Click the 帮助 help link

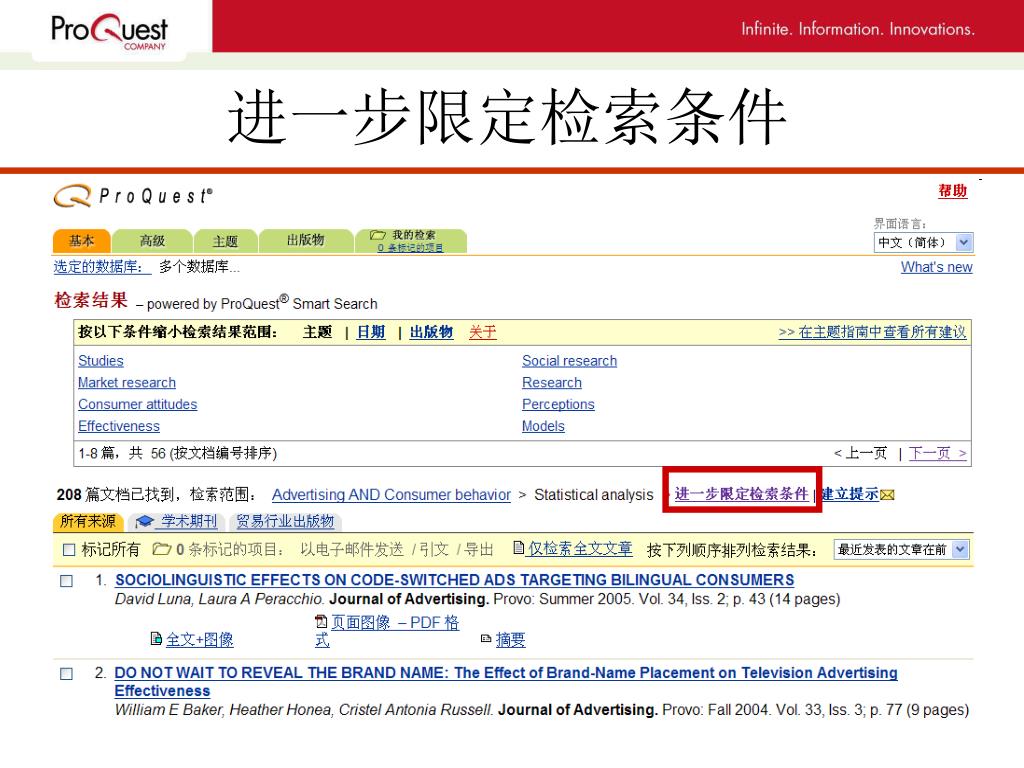point(952,191)
